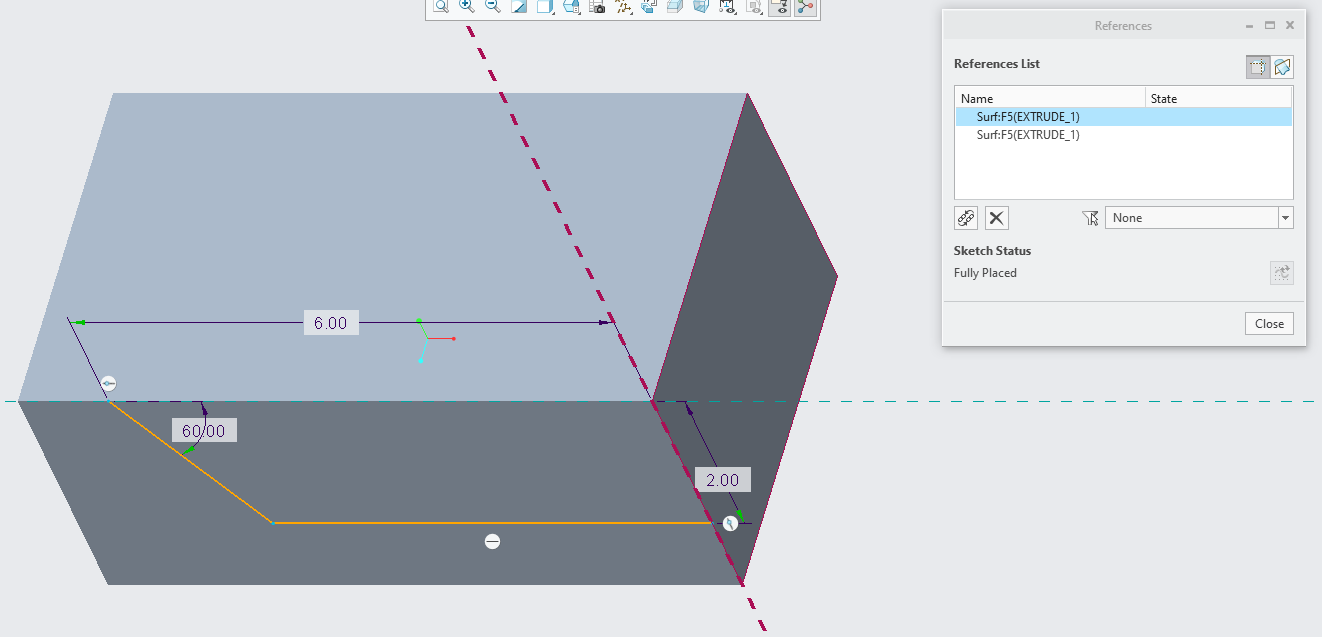
Task: Click the Repaint icon
Action: pyautogui.click(x=518, y=6)
